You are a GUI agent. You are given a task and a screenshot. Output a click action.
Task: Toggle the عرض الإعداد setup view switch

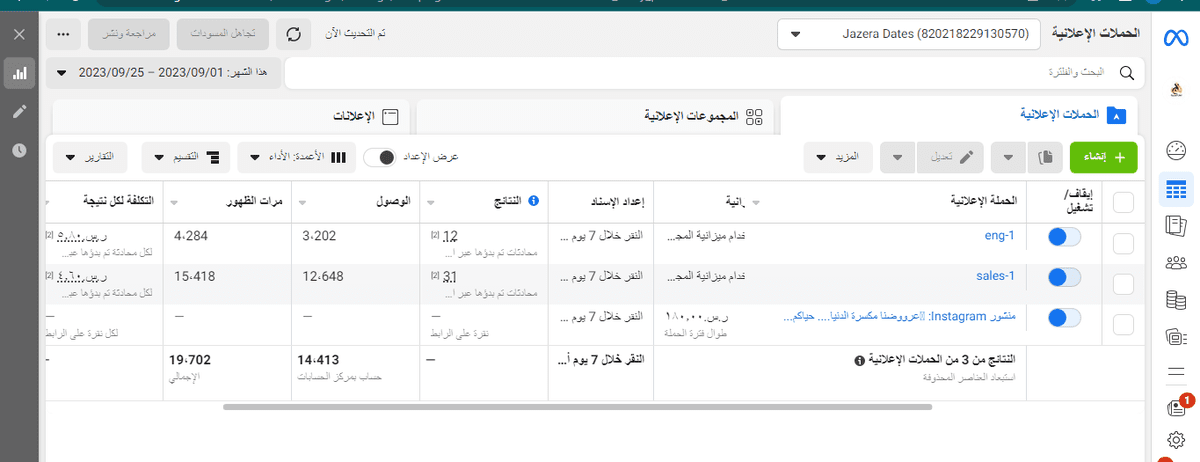pos(380,157)
